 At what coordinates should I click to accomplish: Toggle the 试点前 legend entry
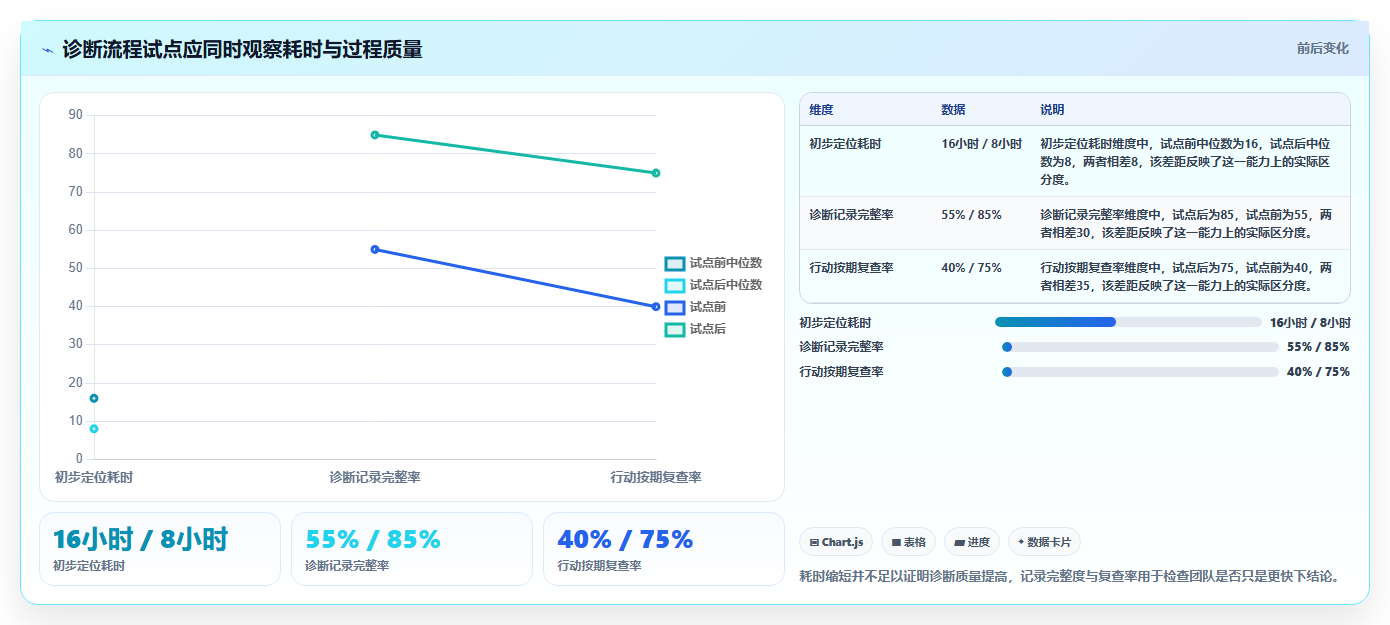tap(696, 307)
